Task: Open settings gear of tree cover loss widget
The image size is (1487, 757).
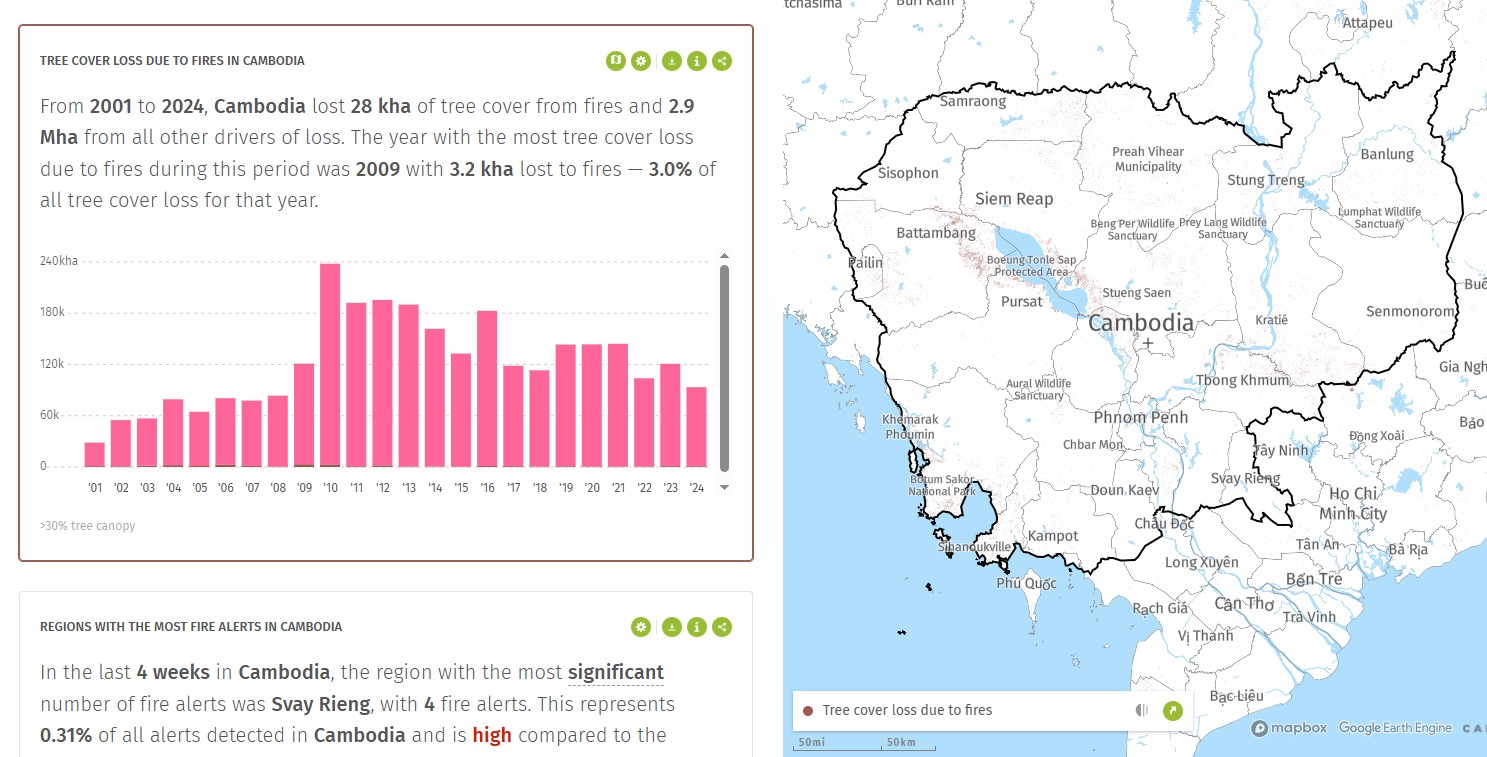Action: coord(641,61)
